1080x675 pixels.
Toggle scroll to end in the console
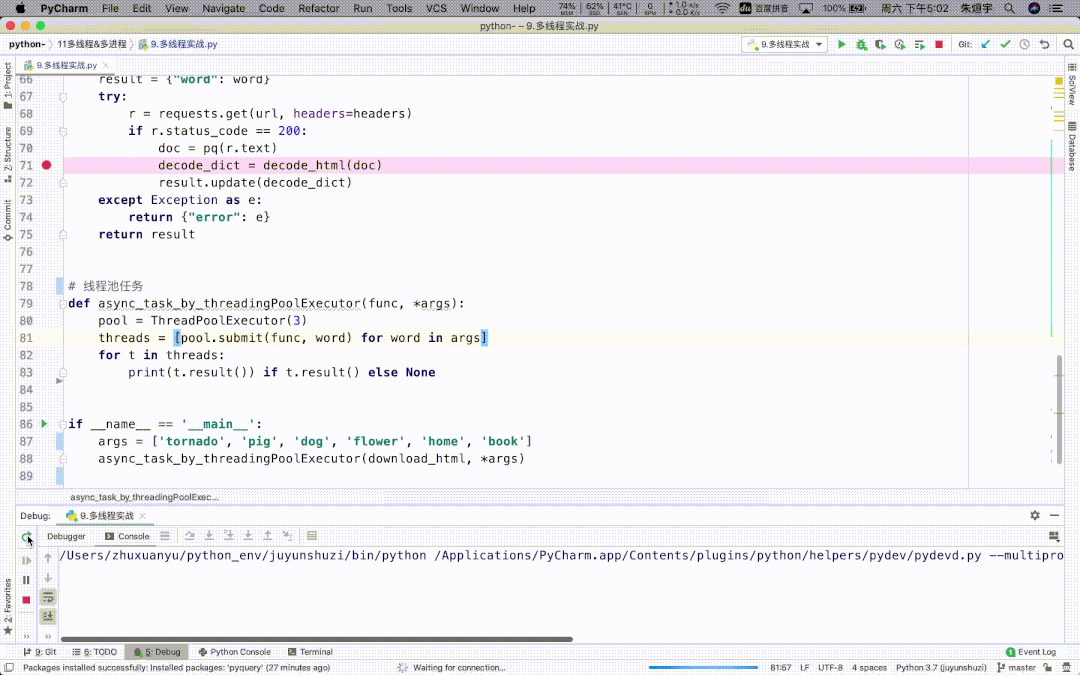click(48, 616)
